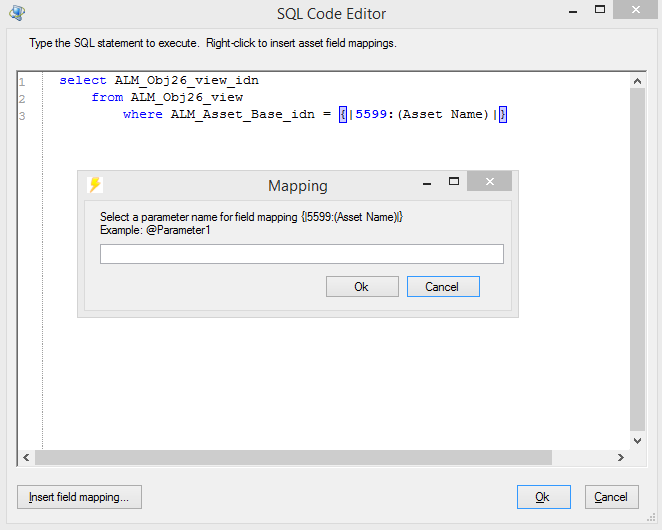Click the horizontal scrollbar left arrow
The height and width of the screenshot is (530, 662).
(x=26, y=457)
